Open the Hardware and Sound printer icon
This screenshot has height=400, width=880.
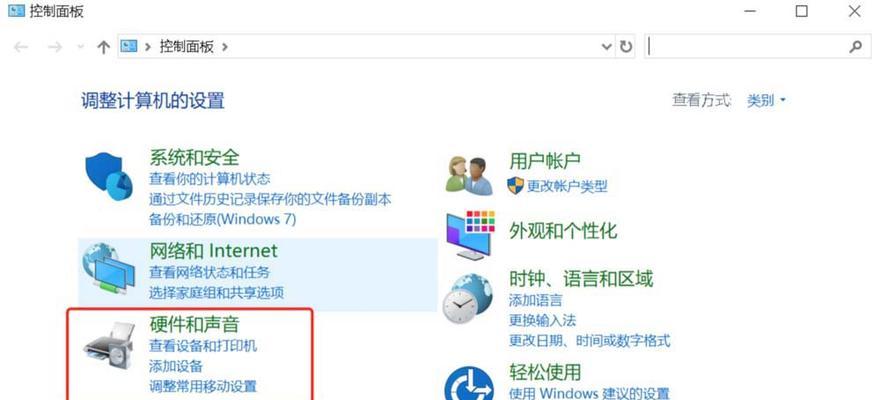coord(109,345)
